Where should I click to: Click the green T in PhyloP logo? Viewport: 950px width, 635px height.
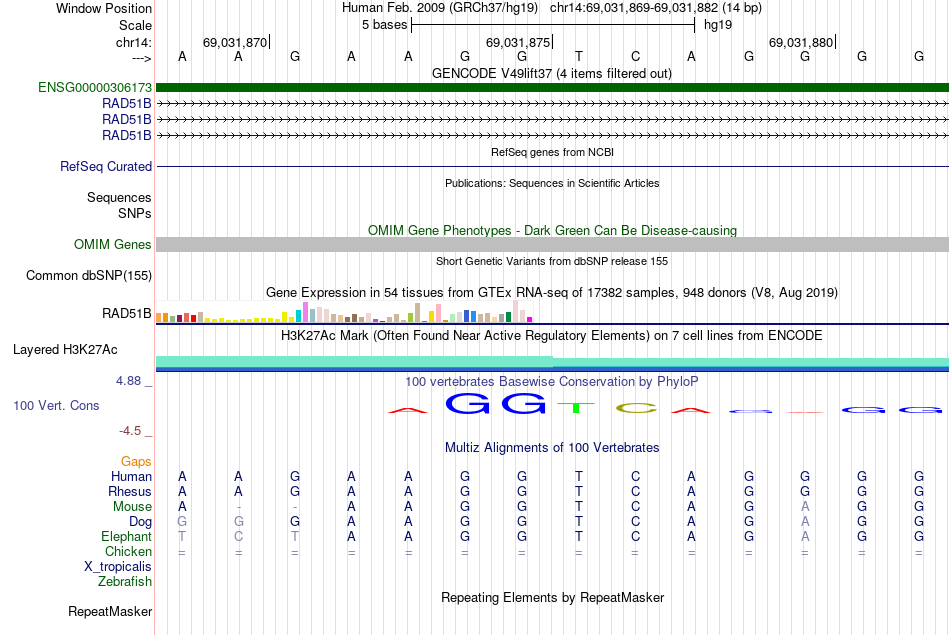[576, 408]
